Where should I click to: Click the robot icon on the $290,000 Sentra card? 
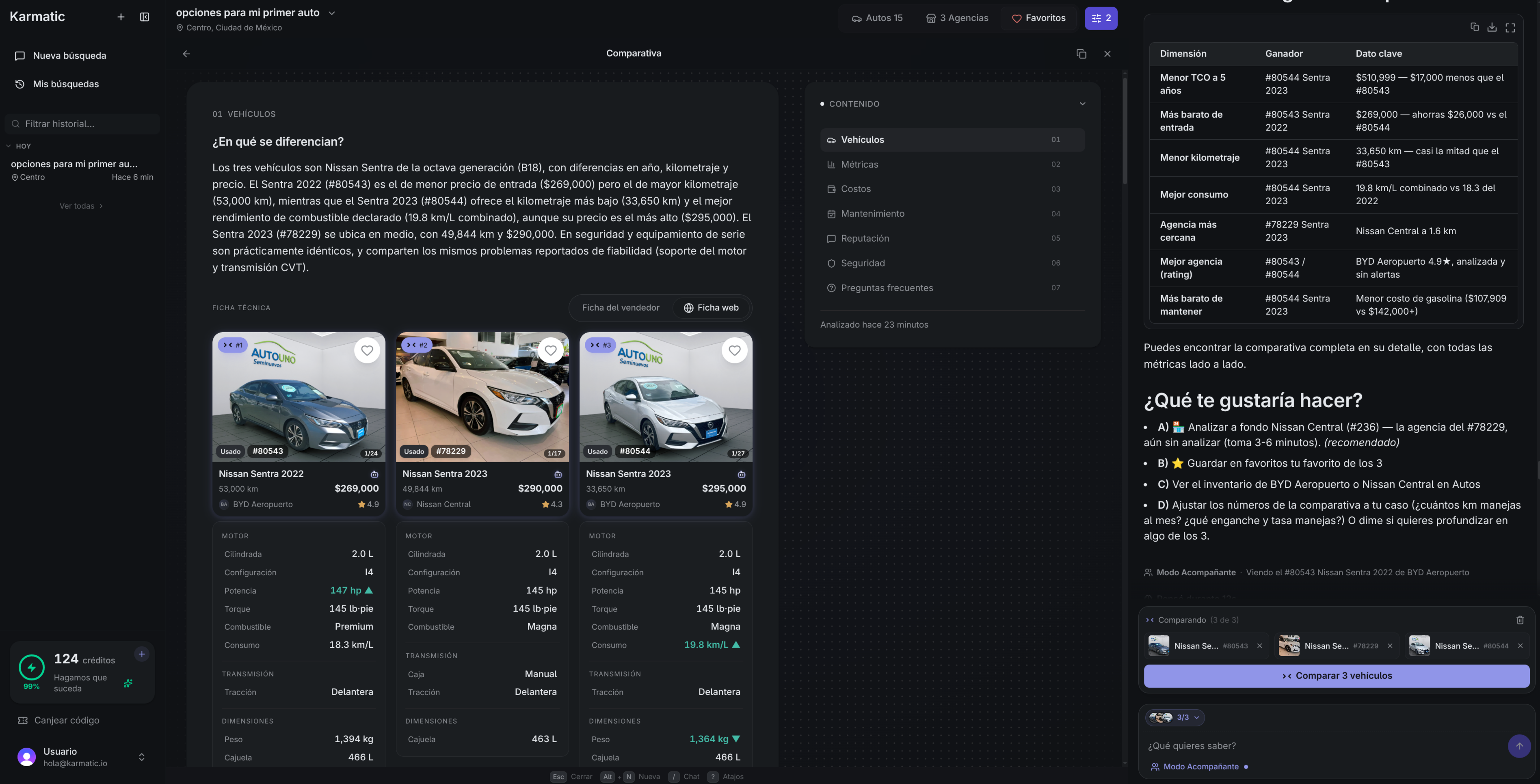pyautogui.click(x=558, y=474)
